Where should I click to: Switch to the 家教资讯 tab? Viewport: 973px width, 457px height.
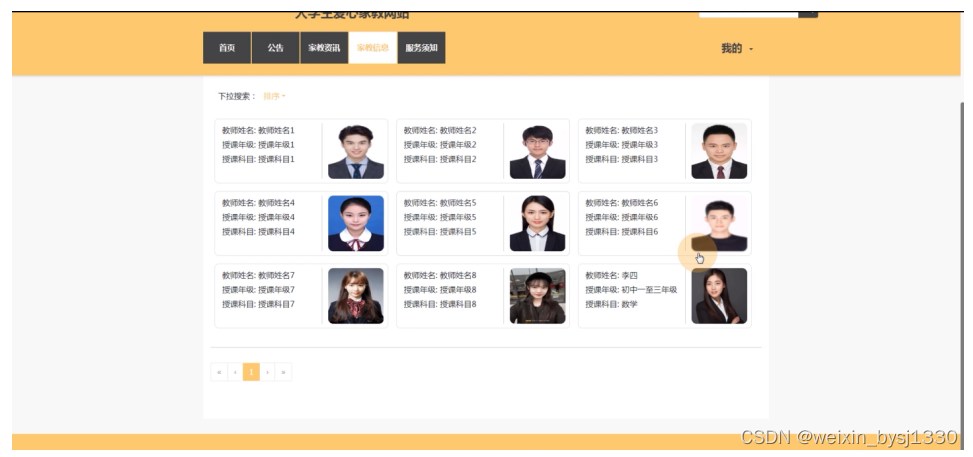click(x=324, y=48)
